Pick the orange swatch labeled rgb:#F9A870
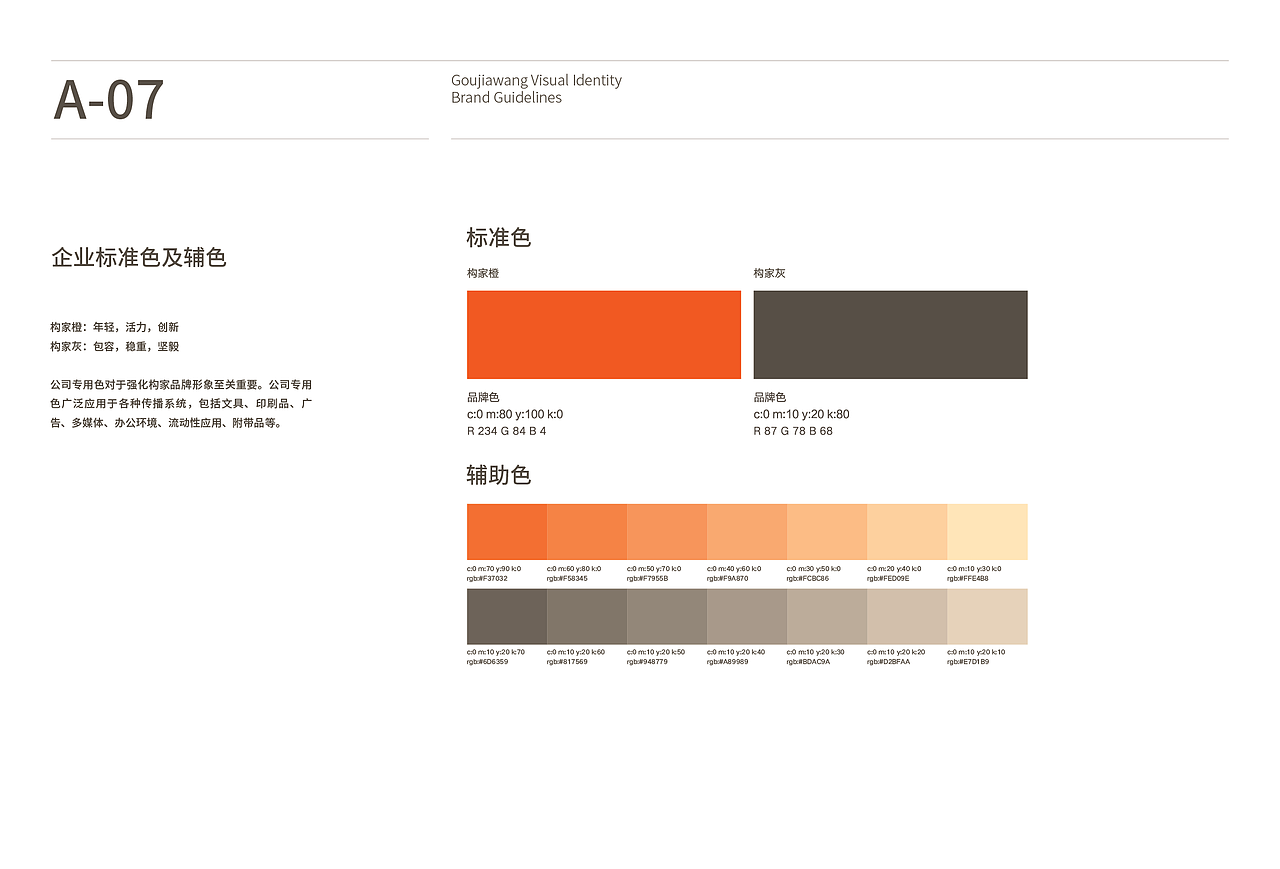The width and height of the screenshot is (1280, 869). click(x=747, y=532)
